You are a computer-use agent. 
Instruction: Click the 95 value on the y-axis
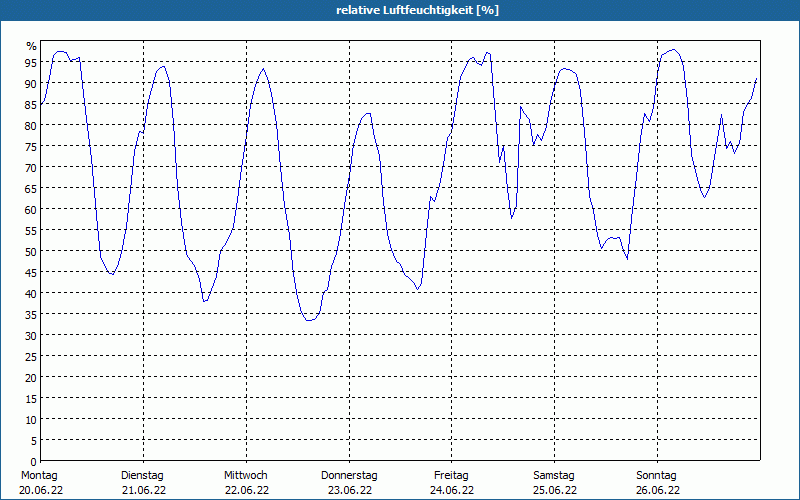click(31, 62)
